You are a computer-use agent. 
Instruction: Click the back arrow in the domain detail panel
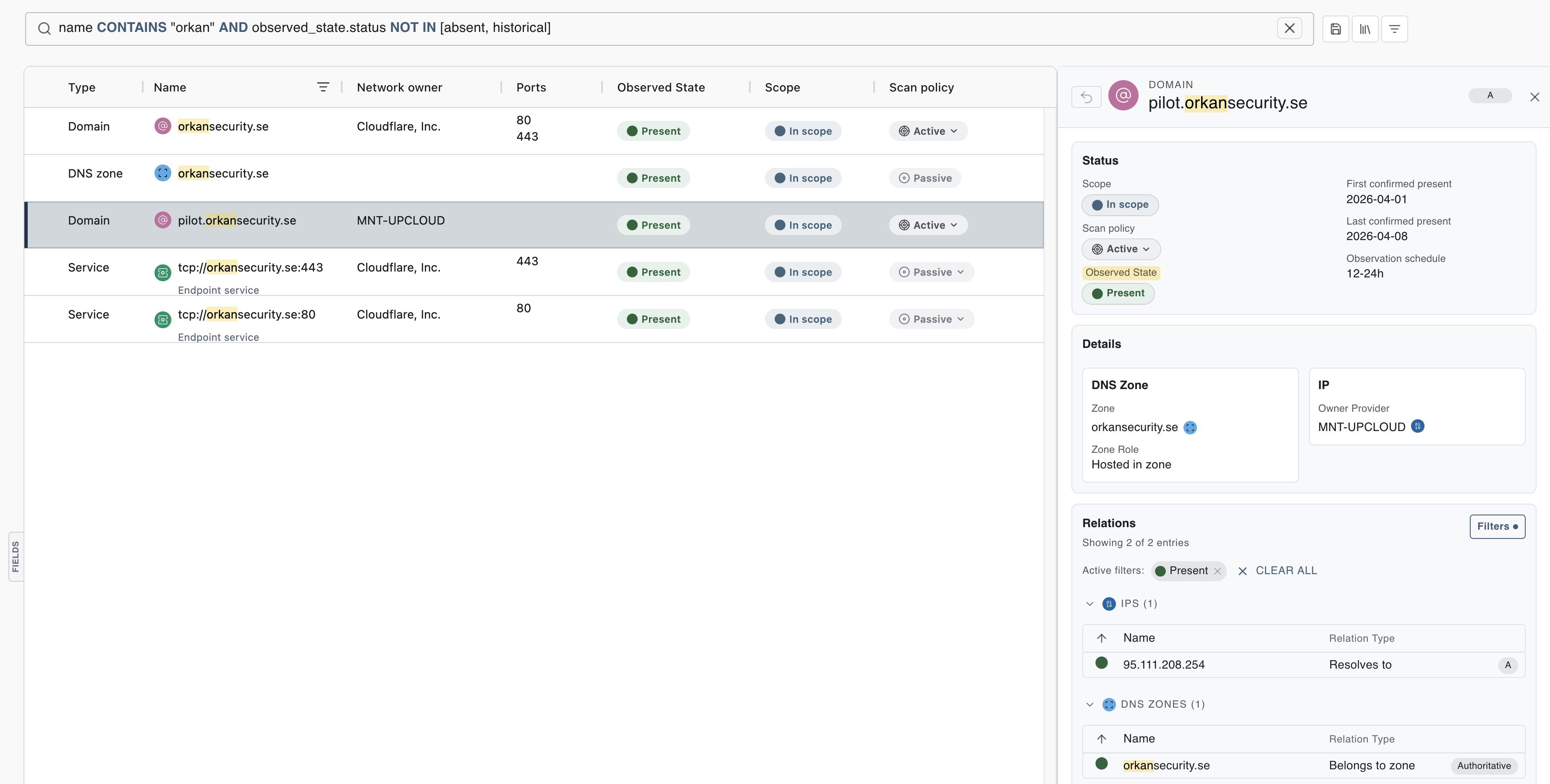coord(1086,96)
